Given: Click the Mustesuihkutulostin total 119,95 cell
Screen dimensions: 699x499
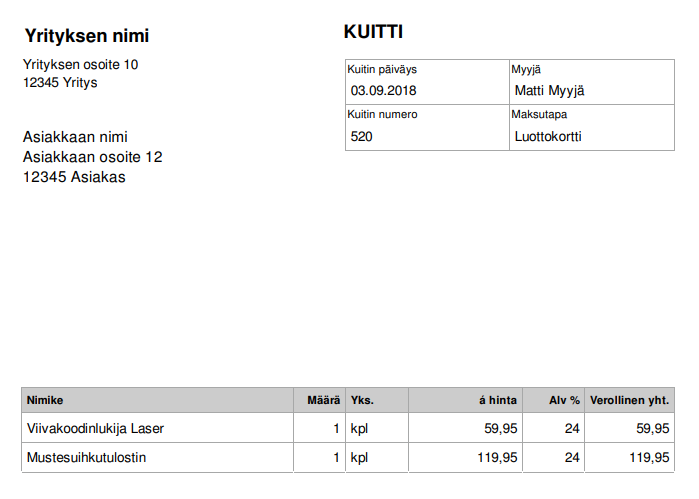Looking at the screenshot, I should click(649, 458).
